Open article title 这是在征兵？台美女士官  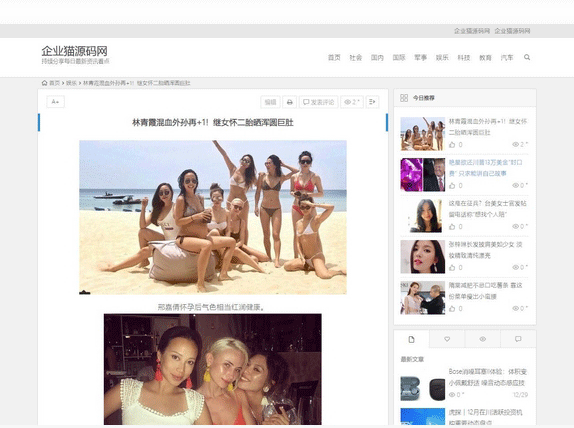pyautogui.click(x=488, y=209)
